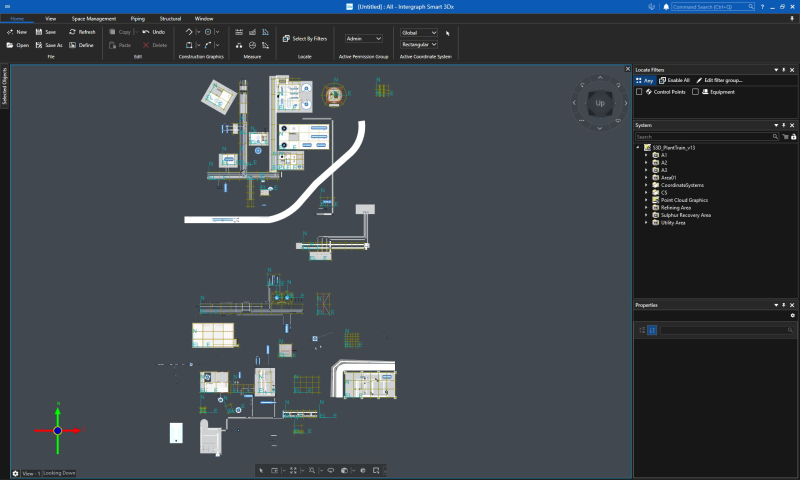Click the arrow pointer icon beside Global dropdown
Screen dimensions: 800x480
[447, 33]
